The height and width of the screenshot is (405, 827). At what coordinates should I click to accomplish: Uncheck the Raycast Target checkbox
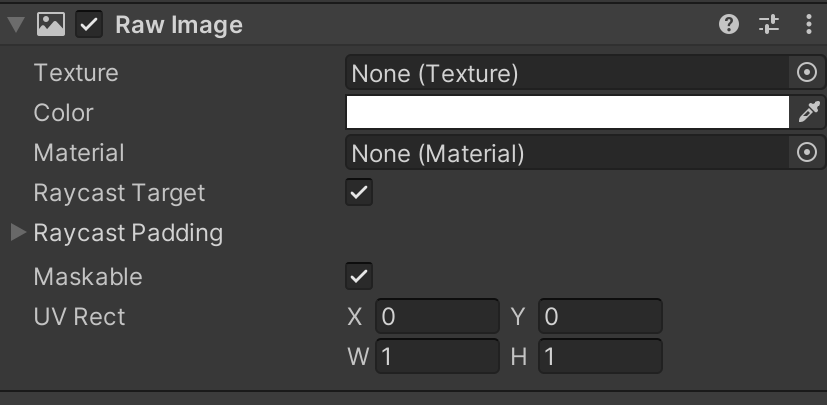coord(359,193)
